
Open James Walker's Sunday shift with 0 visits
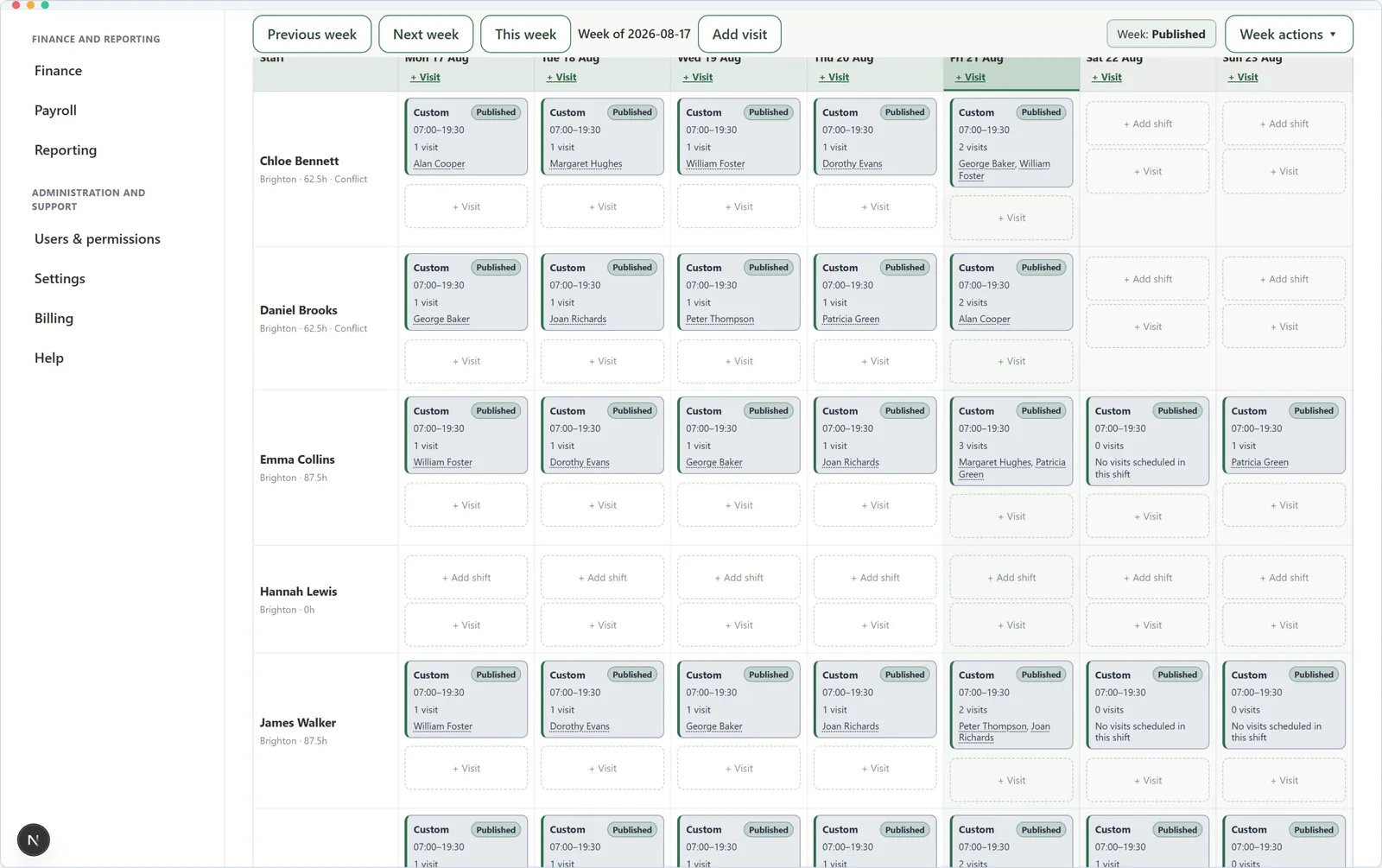1284,706
